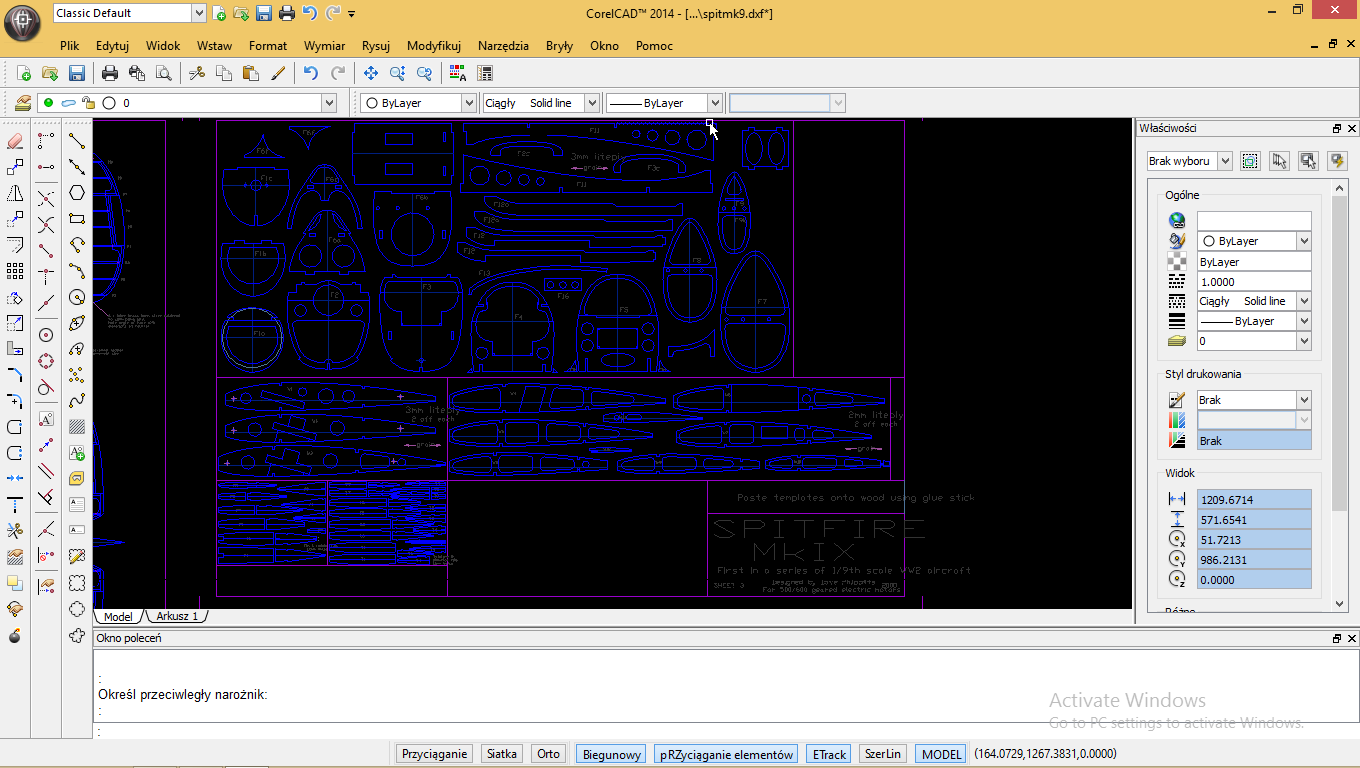Open the ByLayer line color dropdown in toolbar
1360x768 pixels.
coord(468,103)
